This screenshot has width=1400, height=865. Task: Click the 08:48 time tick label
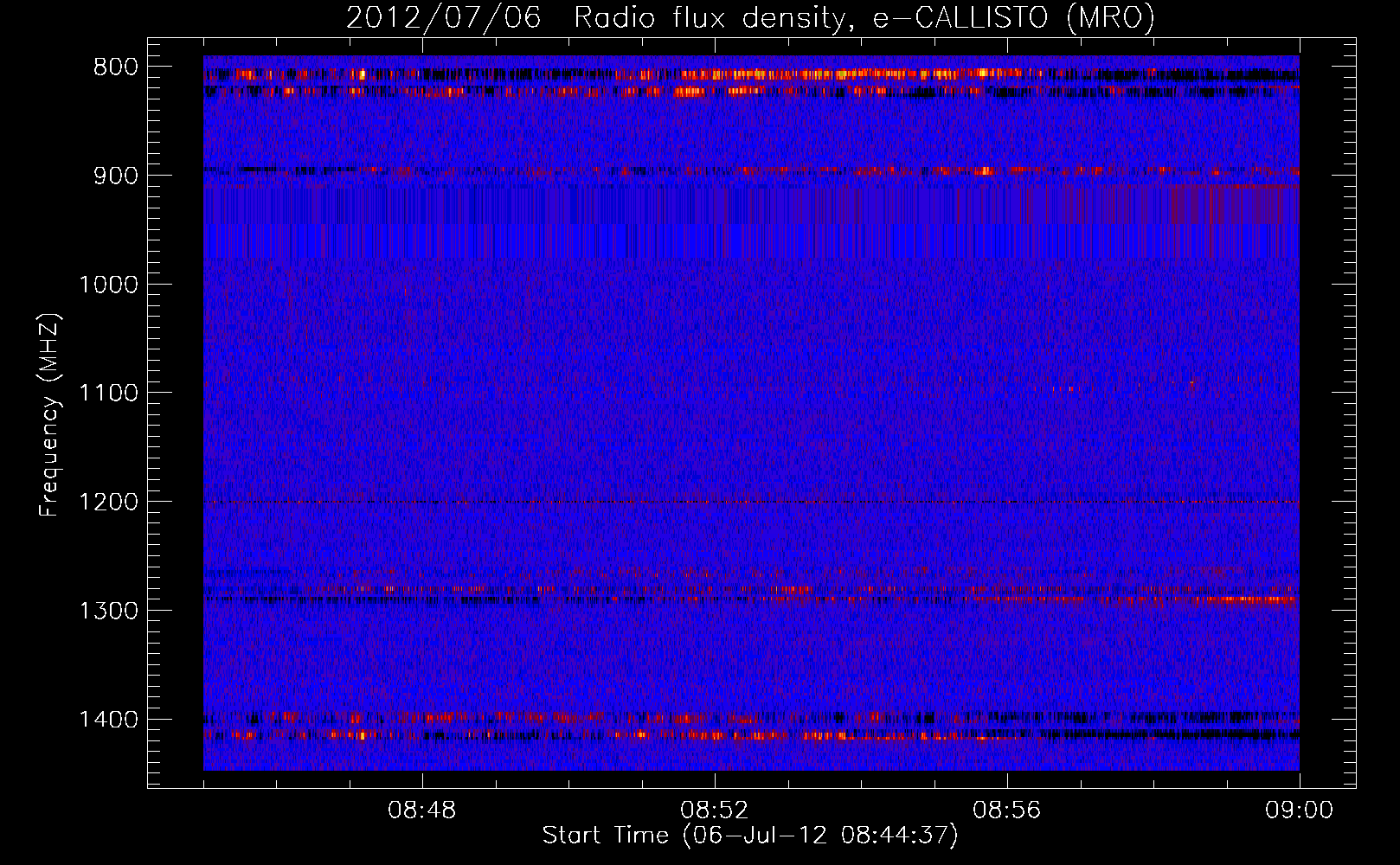pyautogui.click(x=422, y=811)
